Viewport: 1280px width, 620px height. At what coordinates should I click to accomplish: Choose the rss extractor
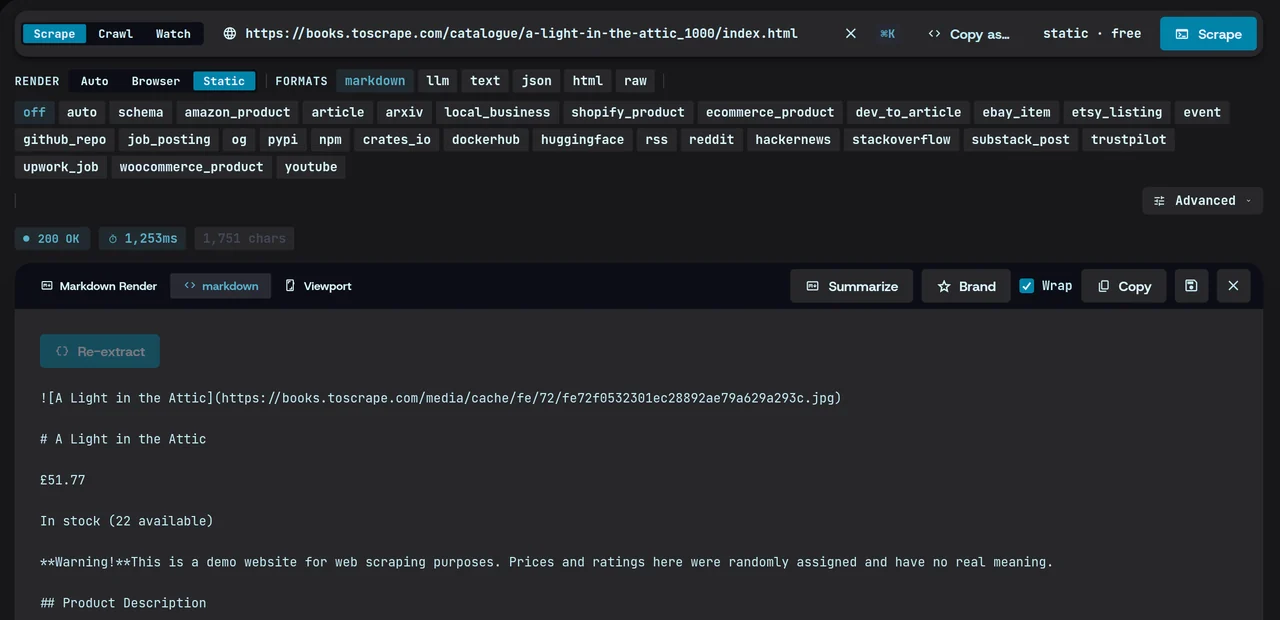[x=656, y=139]
